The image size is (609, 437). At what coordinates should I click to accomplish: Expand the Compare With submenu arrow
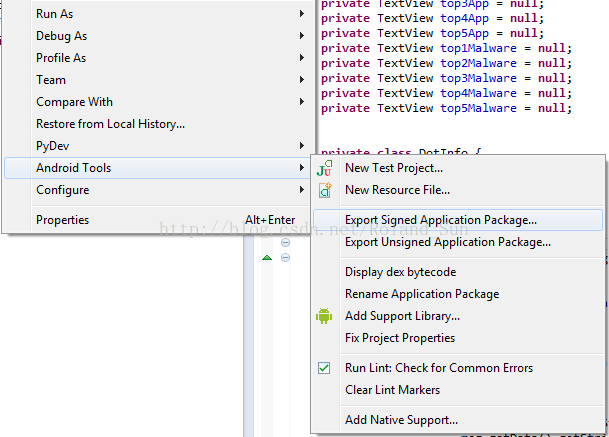pyautogui.click(x=302, y=102)
